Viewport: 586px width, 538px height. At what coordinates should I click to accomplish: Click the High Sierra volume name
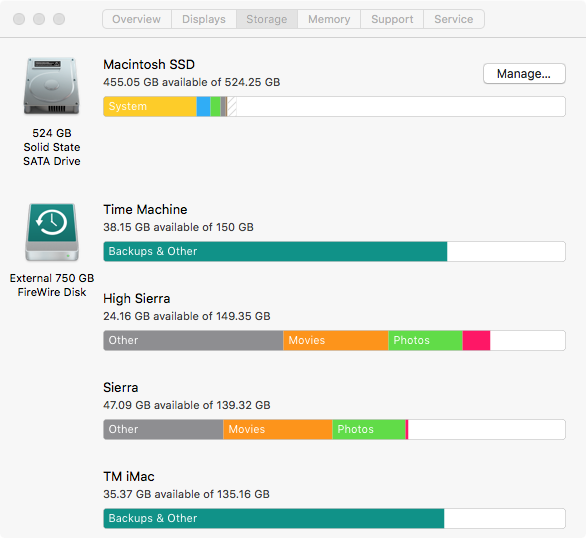pyautogui.click(x=136, y=299)
